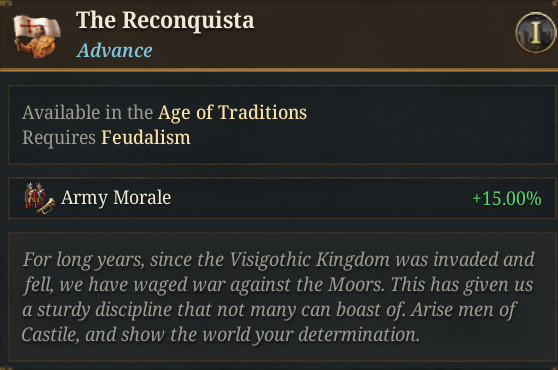Image resolution: width=558 pixels, height=370 pixels.
Task: Click the green +15.00% morale value
Action: click(x=507, y=199)
